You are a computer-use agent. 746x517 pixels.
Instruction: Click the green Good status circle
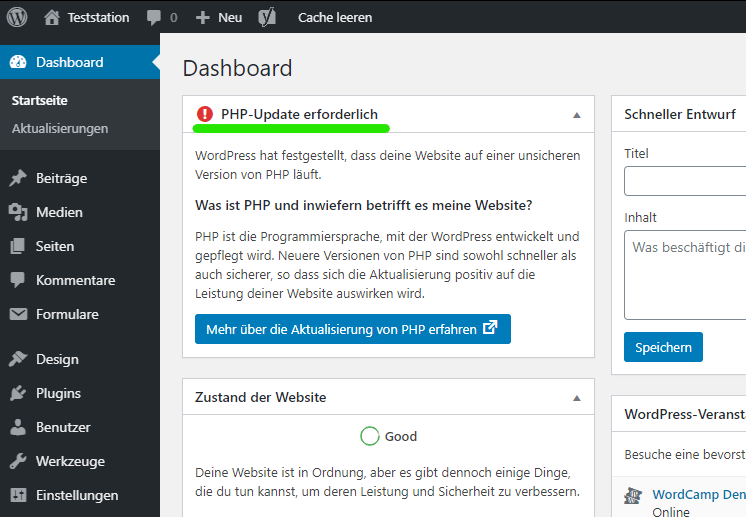(370, 436)
